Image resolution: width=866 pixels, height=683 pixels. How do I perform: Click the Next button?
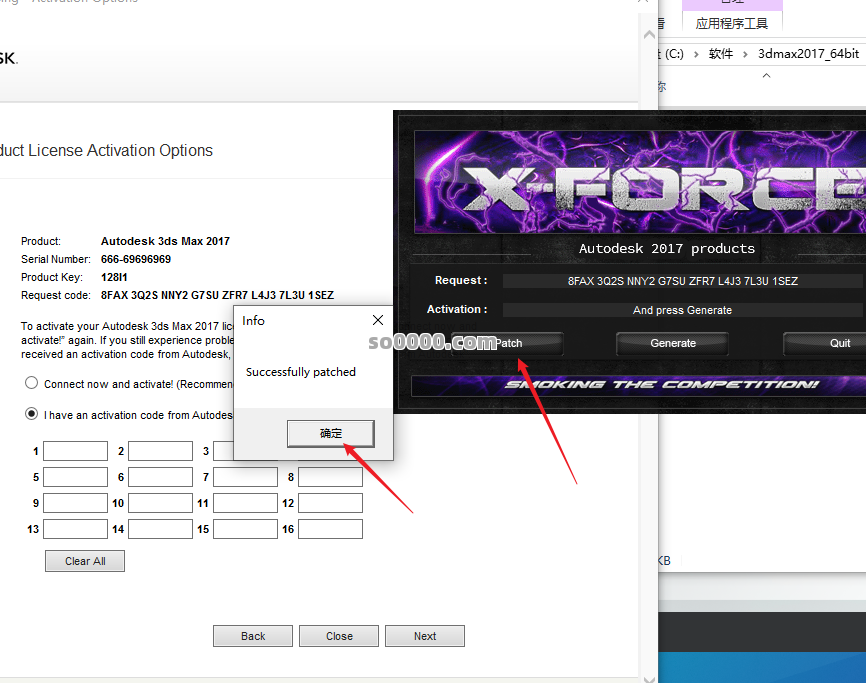click(425, 636)
